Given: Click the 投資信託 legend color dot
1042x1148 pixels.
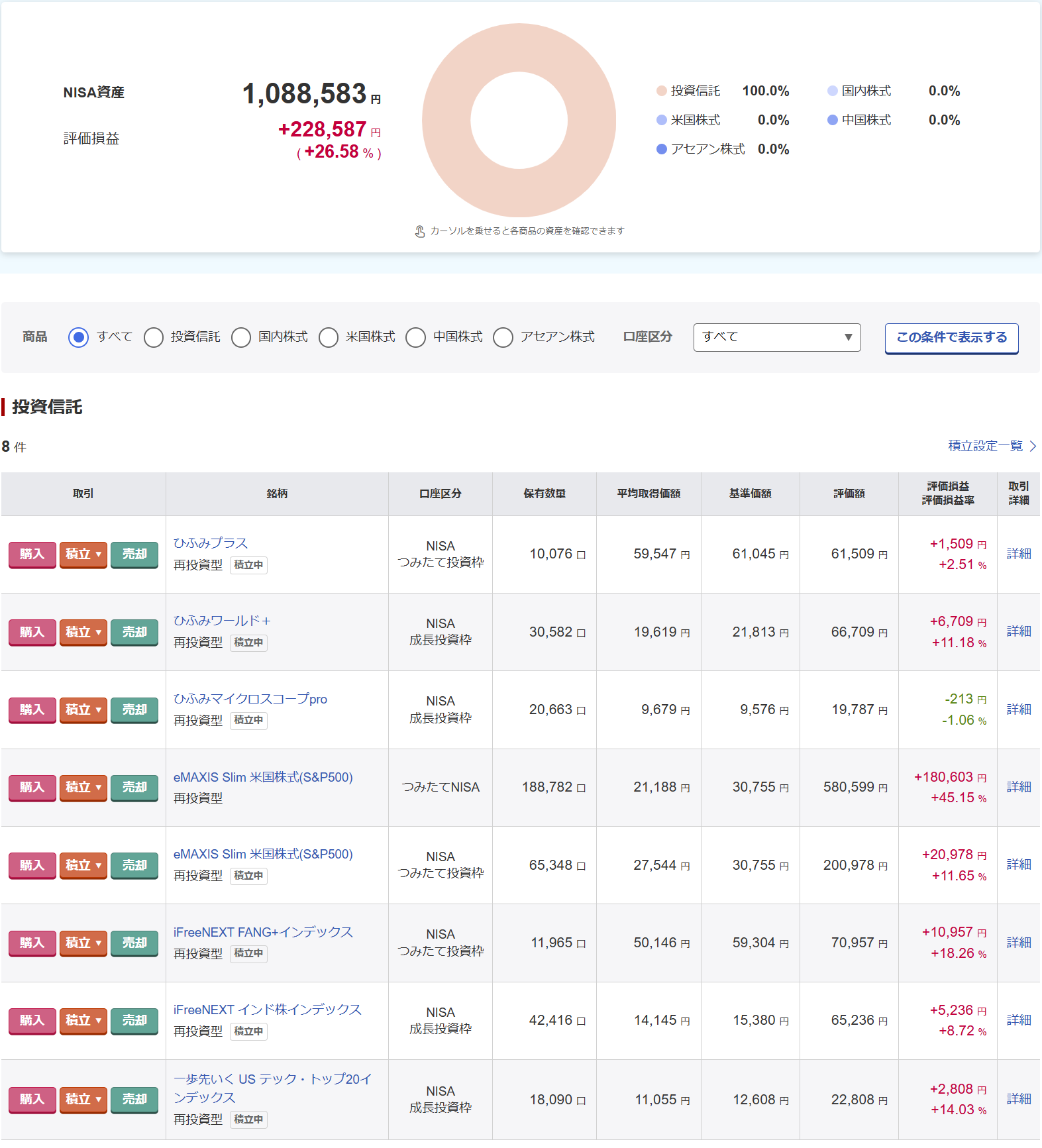Looking at the screenshot, I should tap(661, 91).
